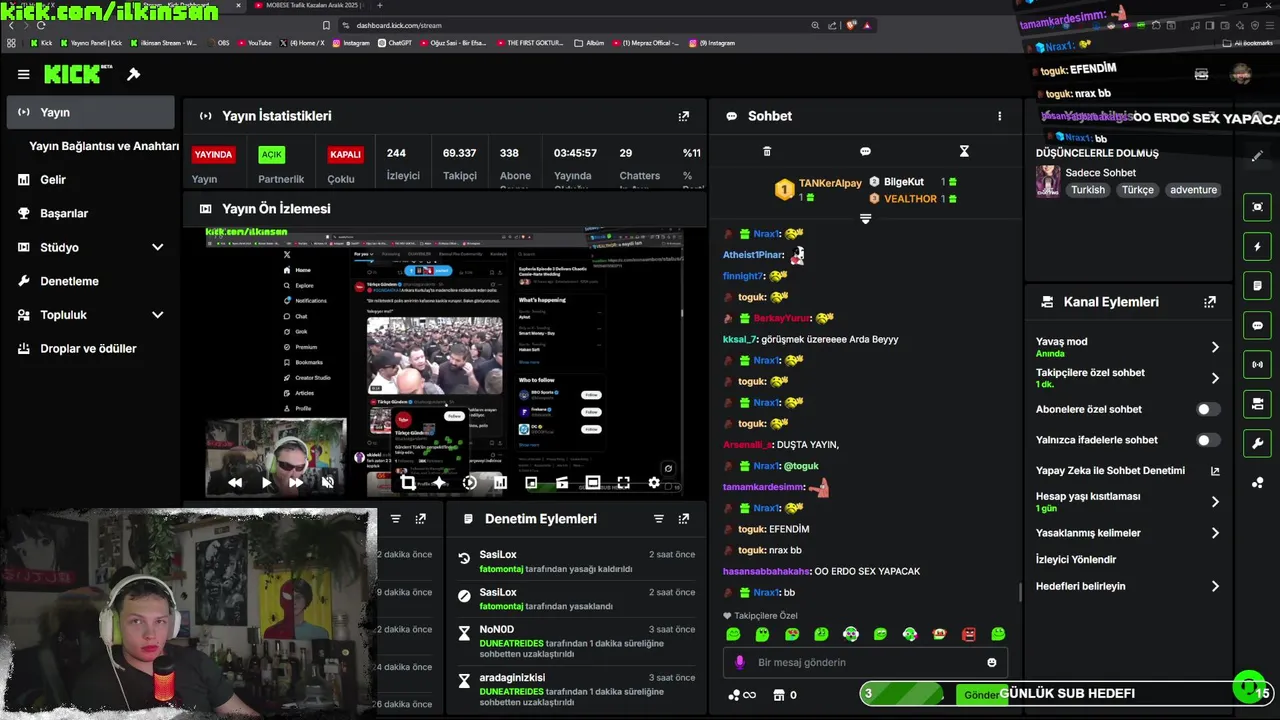Click the hourglass icon in chat toolbar
This screenshot has height=720, width=1280.
964,151
